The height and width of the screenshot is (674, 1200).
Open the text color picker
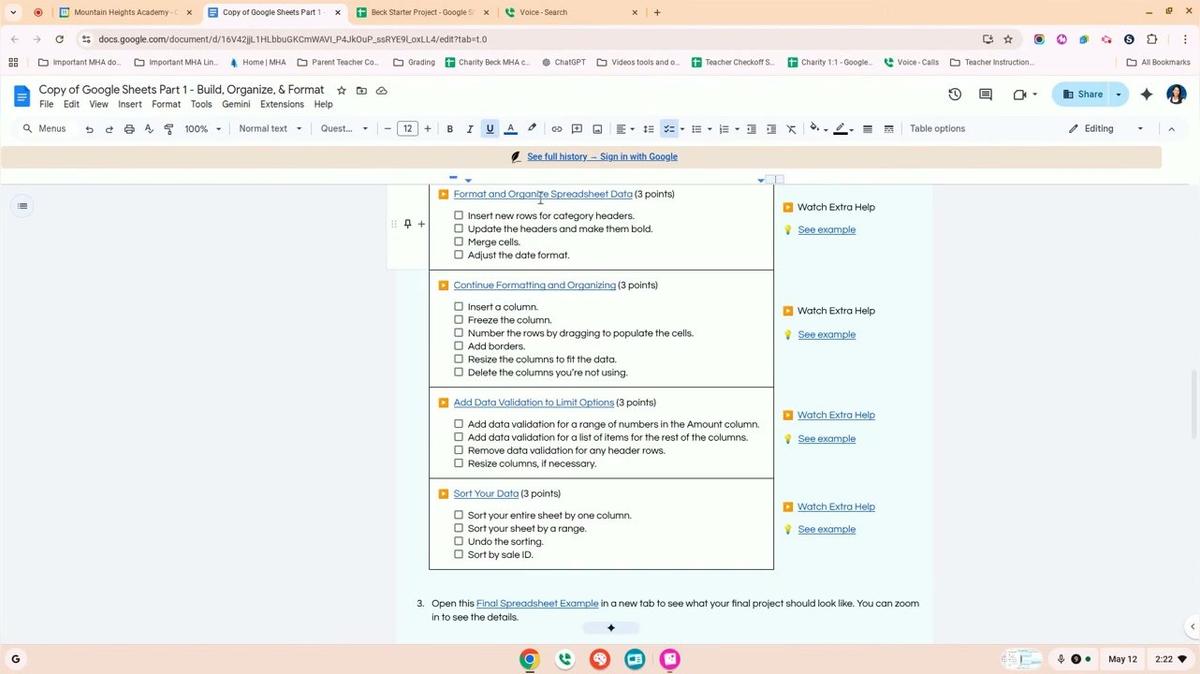[511, 129]
